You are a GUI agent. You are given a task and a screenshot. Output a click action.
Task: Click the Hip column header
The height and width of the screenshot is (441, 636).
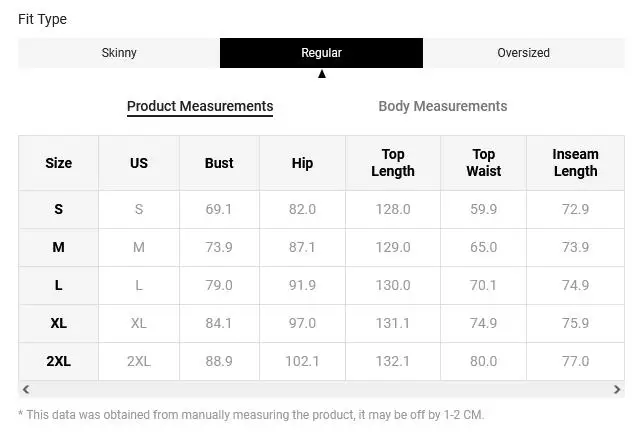pyautogui.click(x=302, y=163)
